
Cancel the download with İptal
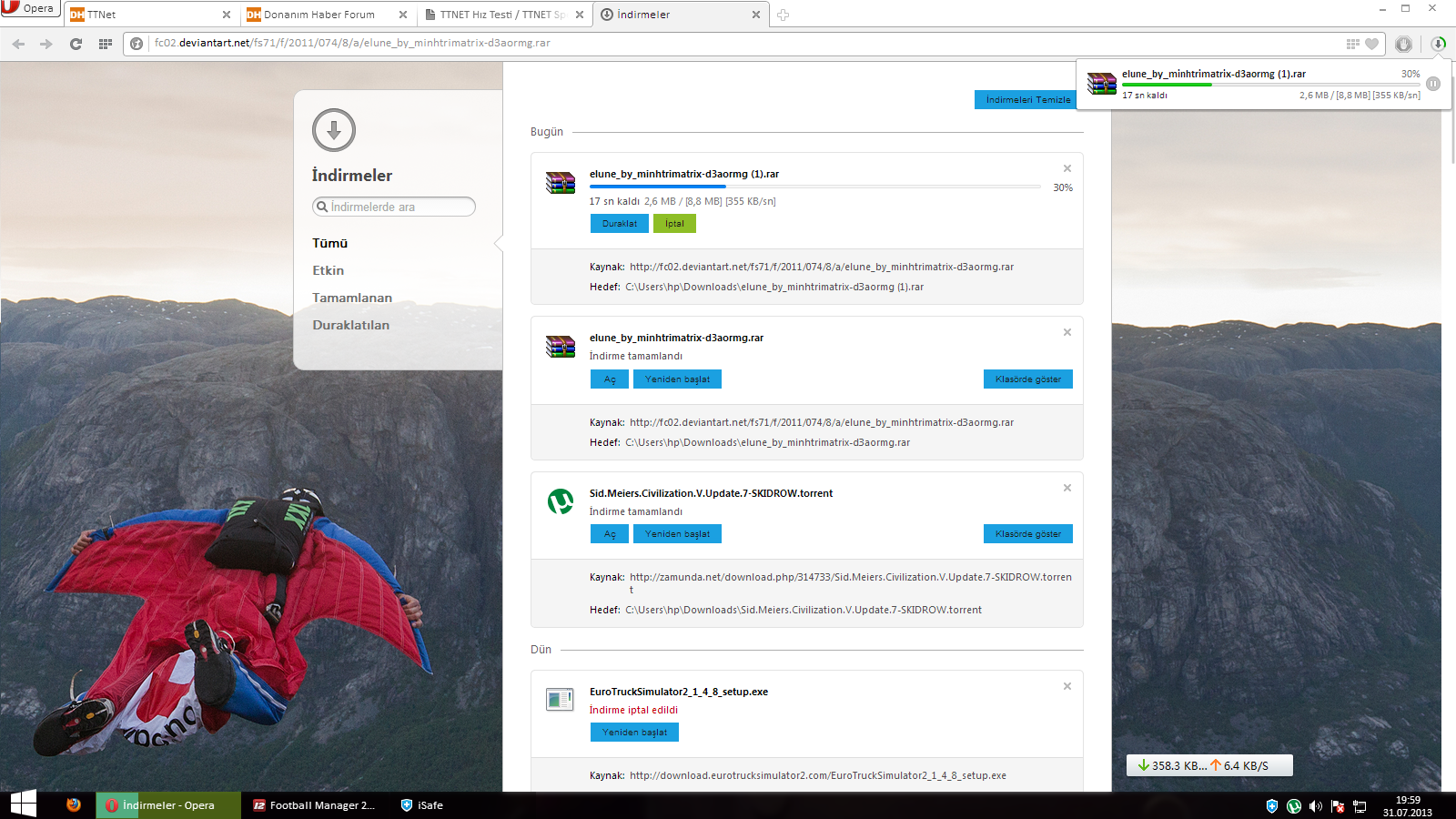tap(674, 224)
